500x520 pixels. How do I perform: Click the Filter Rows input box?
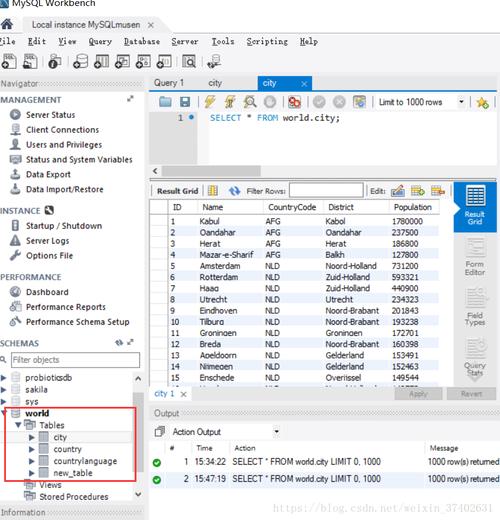coord(326,191)
